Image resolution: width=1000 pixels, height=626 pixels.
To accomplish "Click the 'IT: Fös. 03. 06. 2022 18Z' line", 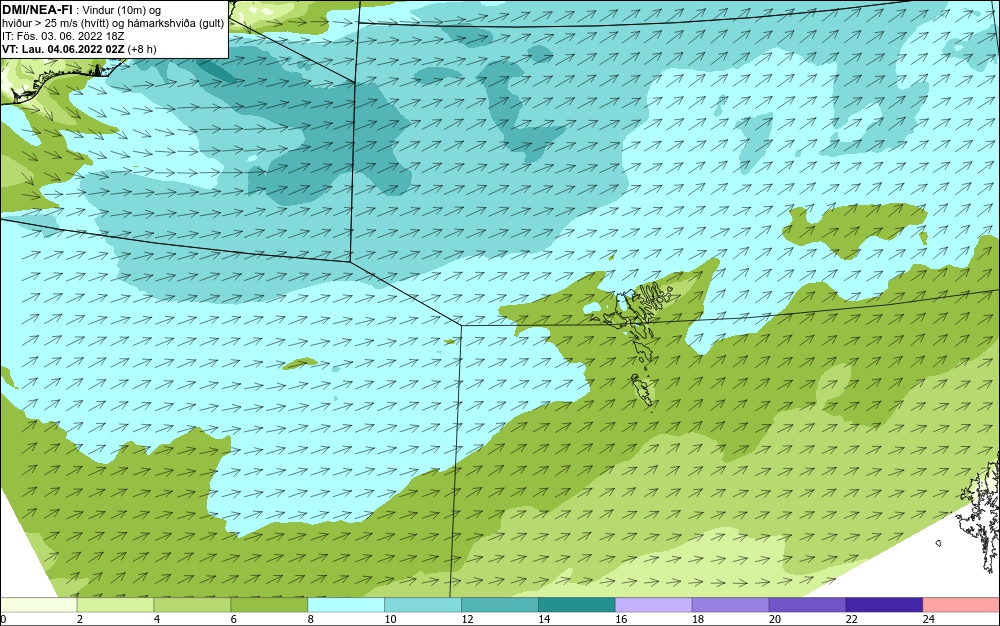I will 62,36.
